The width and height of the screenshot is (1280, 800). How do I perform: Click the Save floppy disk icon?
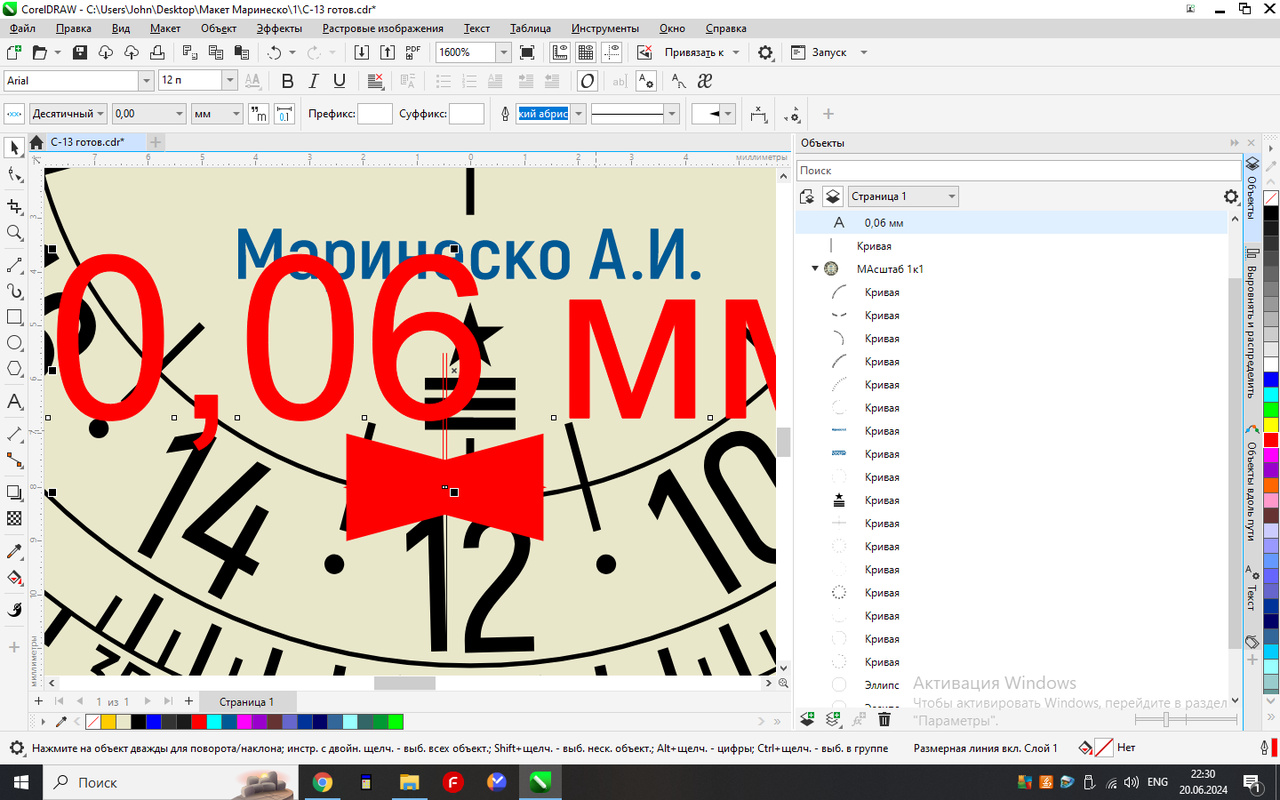point(80,53)
